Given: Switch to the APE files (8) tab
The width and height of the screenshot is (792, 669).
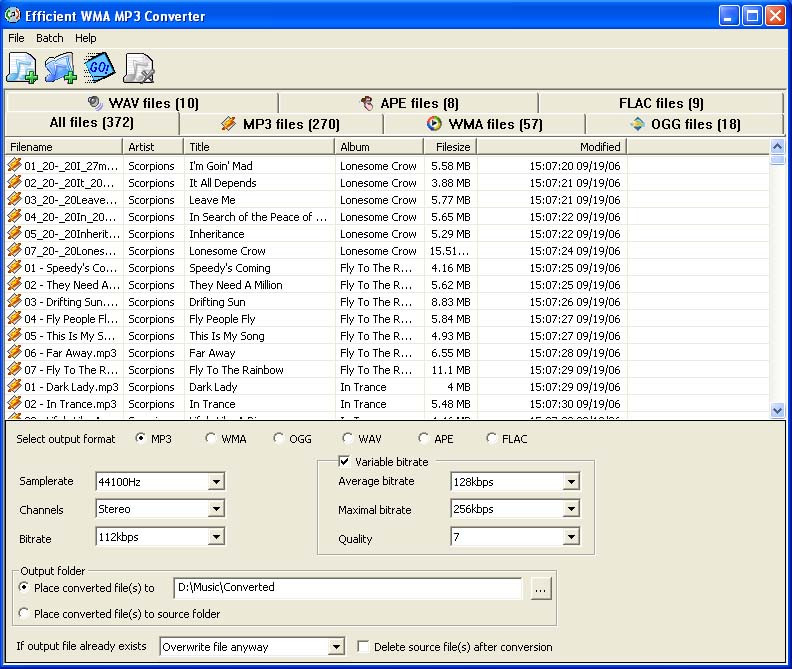Looking at the screenshot, I should click(408, 103).
